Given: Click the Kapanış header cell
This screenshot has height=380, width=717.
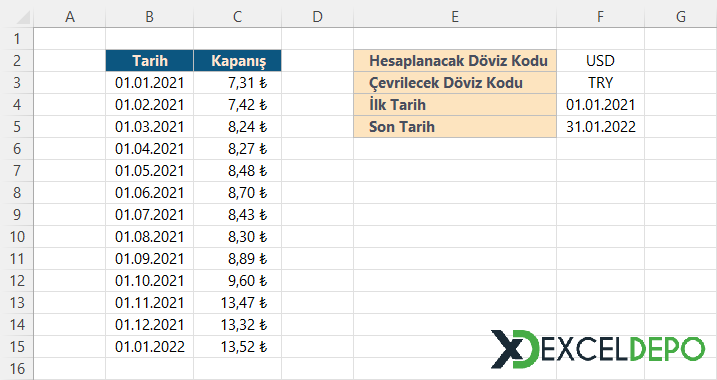Looking at the screenshot, I should [x=237, y=61].
